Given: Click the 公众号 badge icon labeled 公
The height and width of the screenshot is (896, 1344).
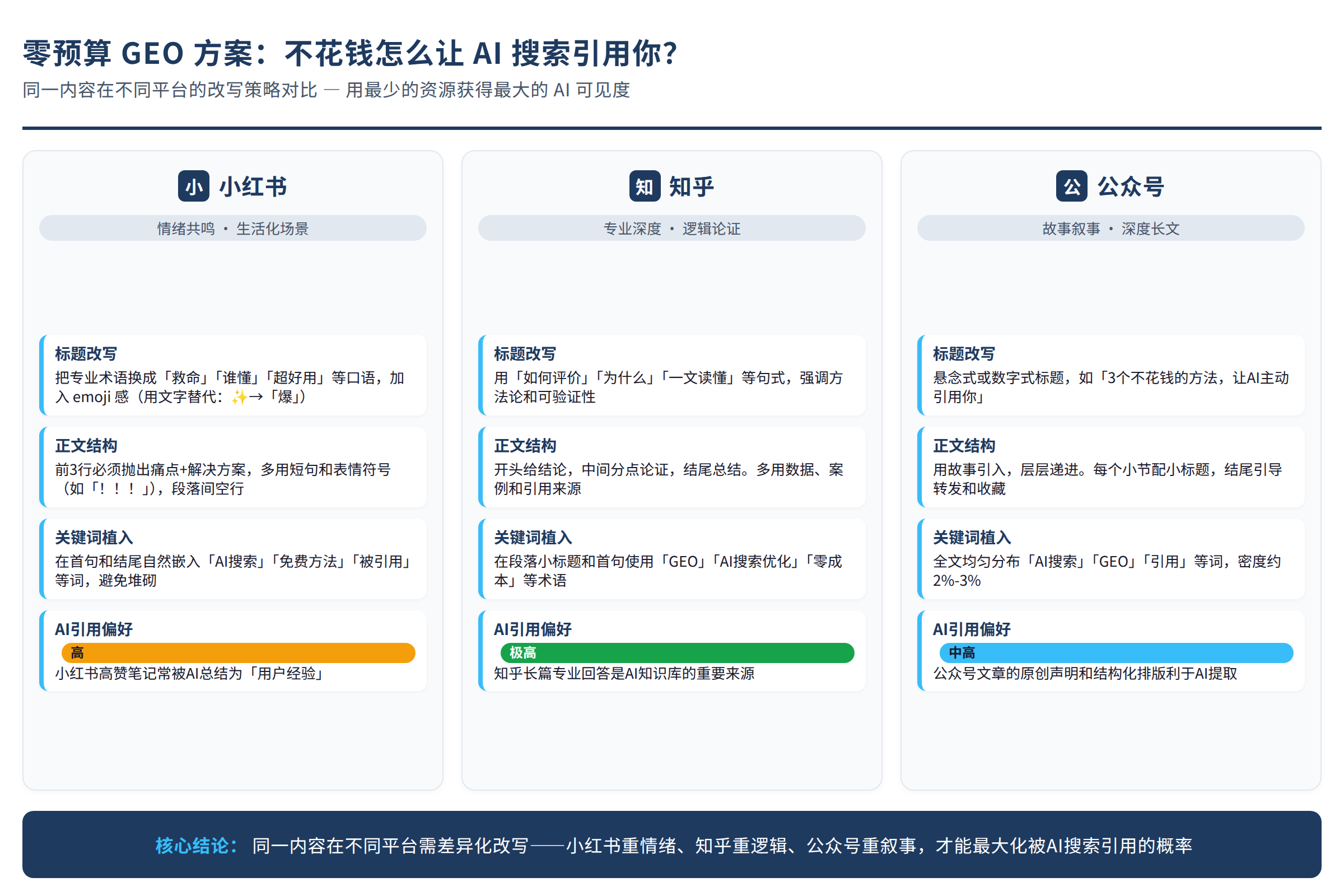Looking at the screenshot, I should point(1071,186).
